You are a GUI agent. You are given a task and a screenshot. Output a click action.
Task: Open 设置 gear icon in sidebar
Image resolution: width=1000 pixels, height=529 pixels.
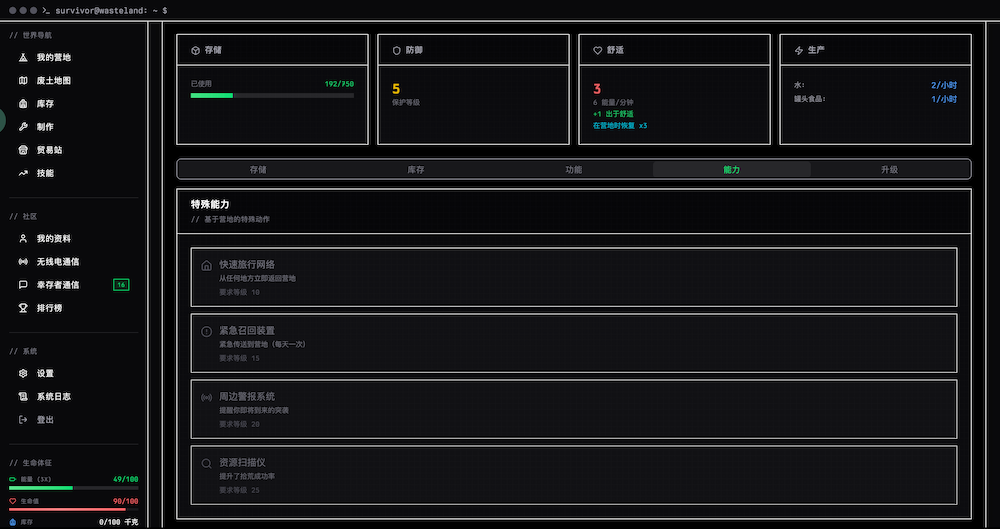coord(24,374)
